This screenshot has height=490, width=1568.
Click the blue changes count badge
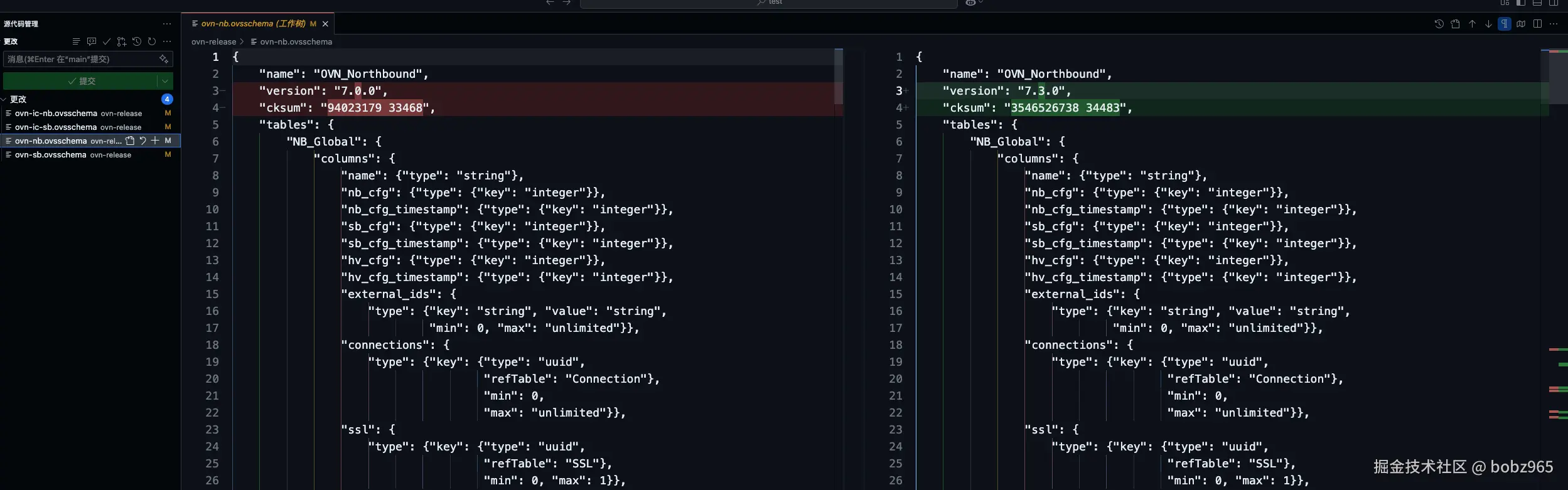click(167, 99)
